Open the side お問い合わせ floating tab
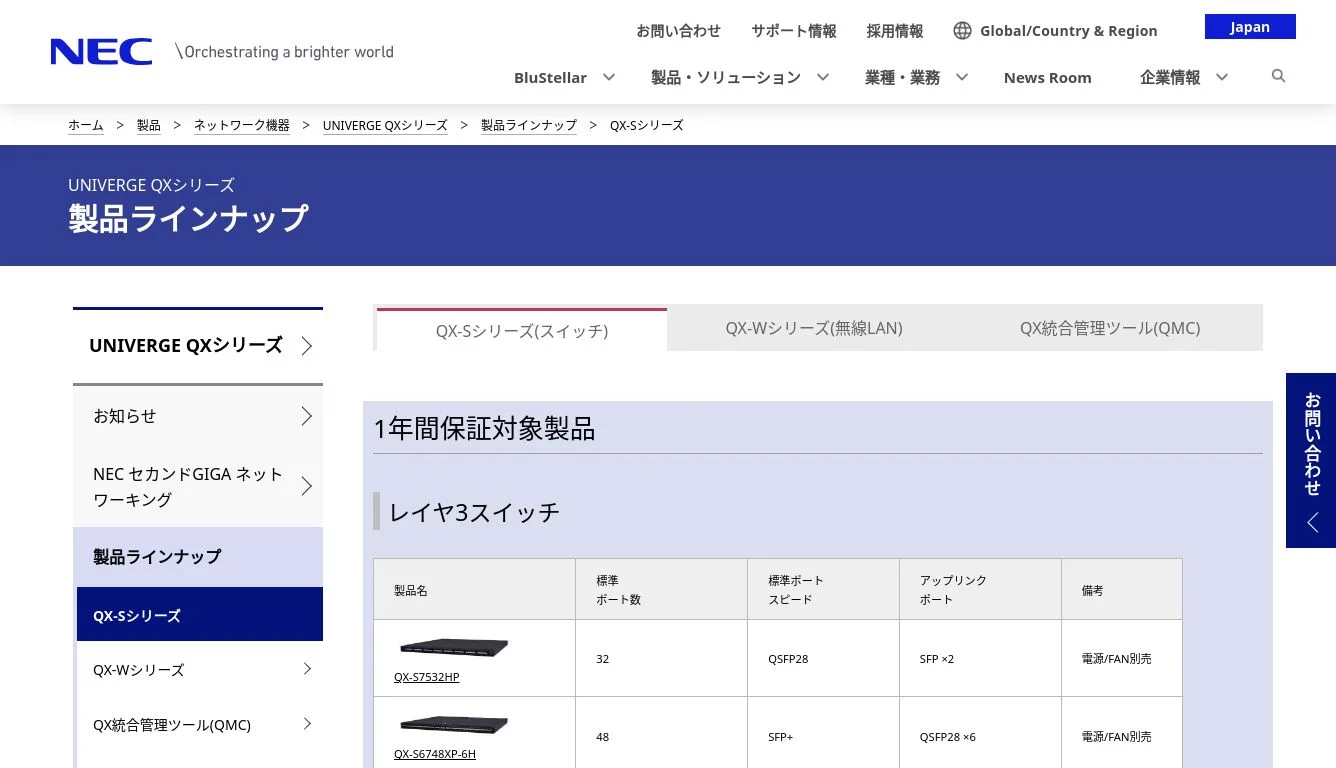The image size is (1336, 768). click(1311, 460)
